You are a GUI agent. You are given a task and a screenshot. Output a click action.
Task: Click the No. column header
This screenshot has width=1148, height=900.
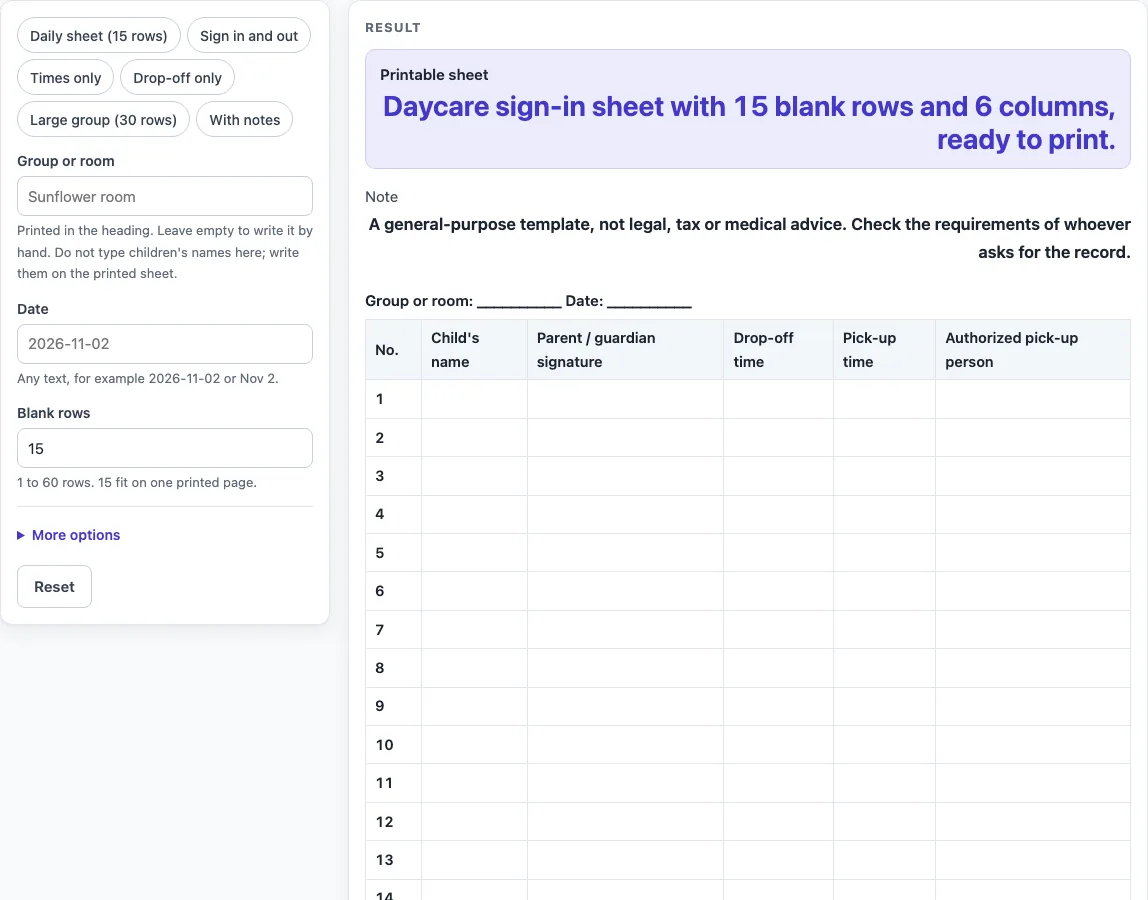coord(394,350)
